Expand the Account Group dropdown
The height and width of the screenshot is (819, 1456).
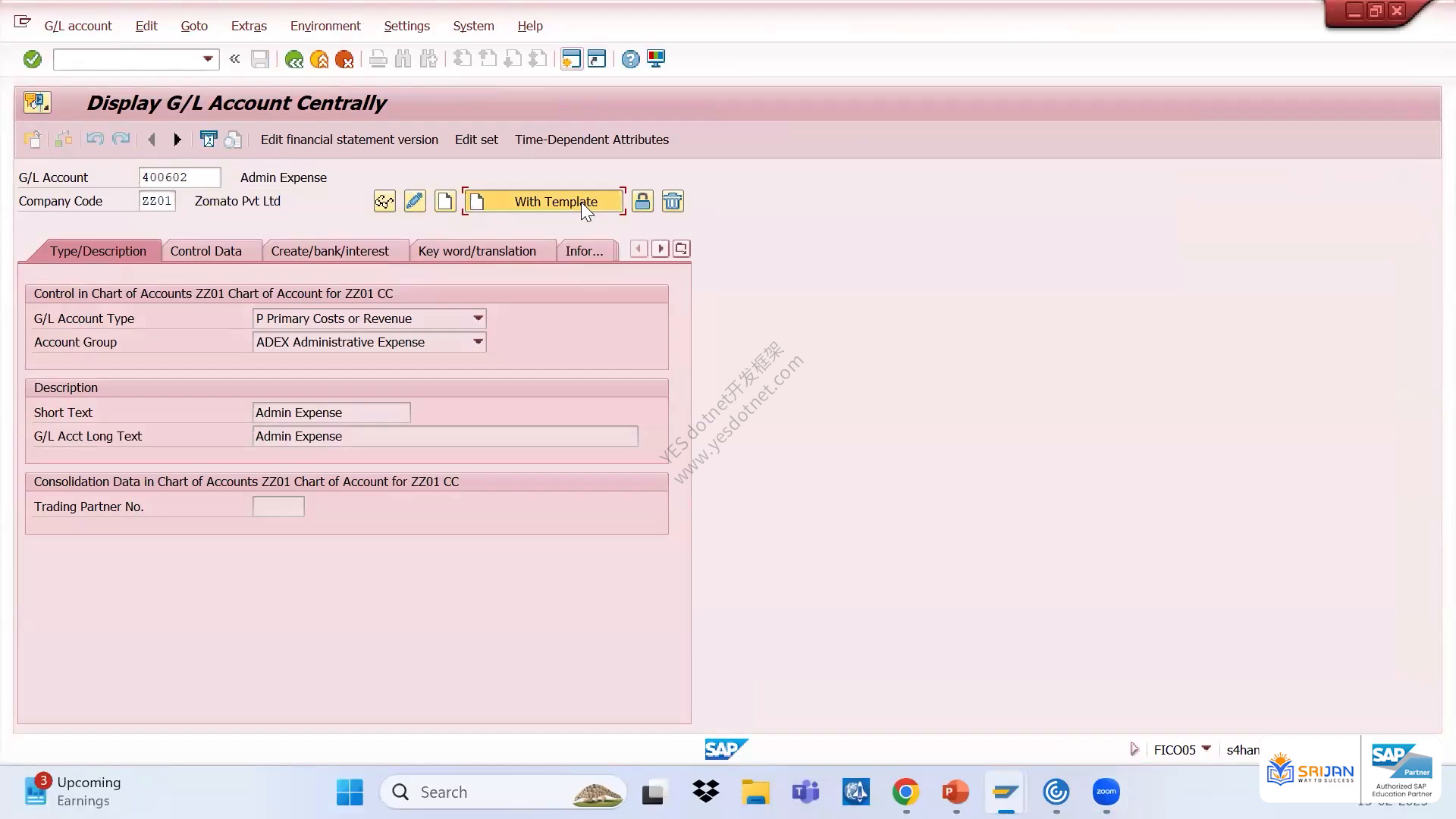(478, 342)
